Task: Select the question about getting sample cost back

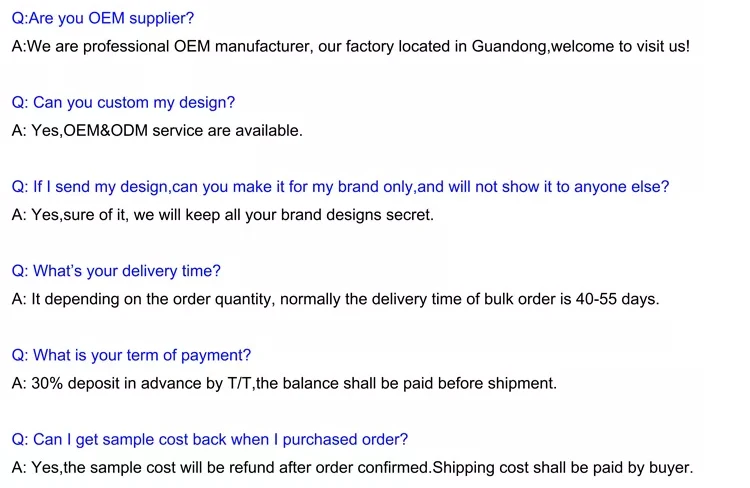Action: click(x=209, y=439)
